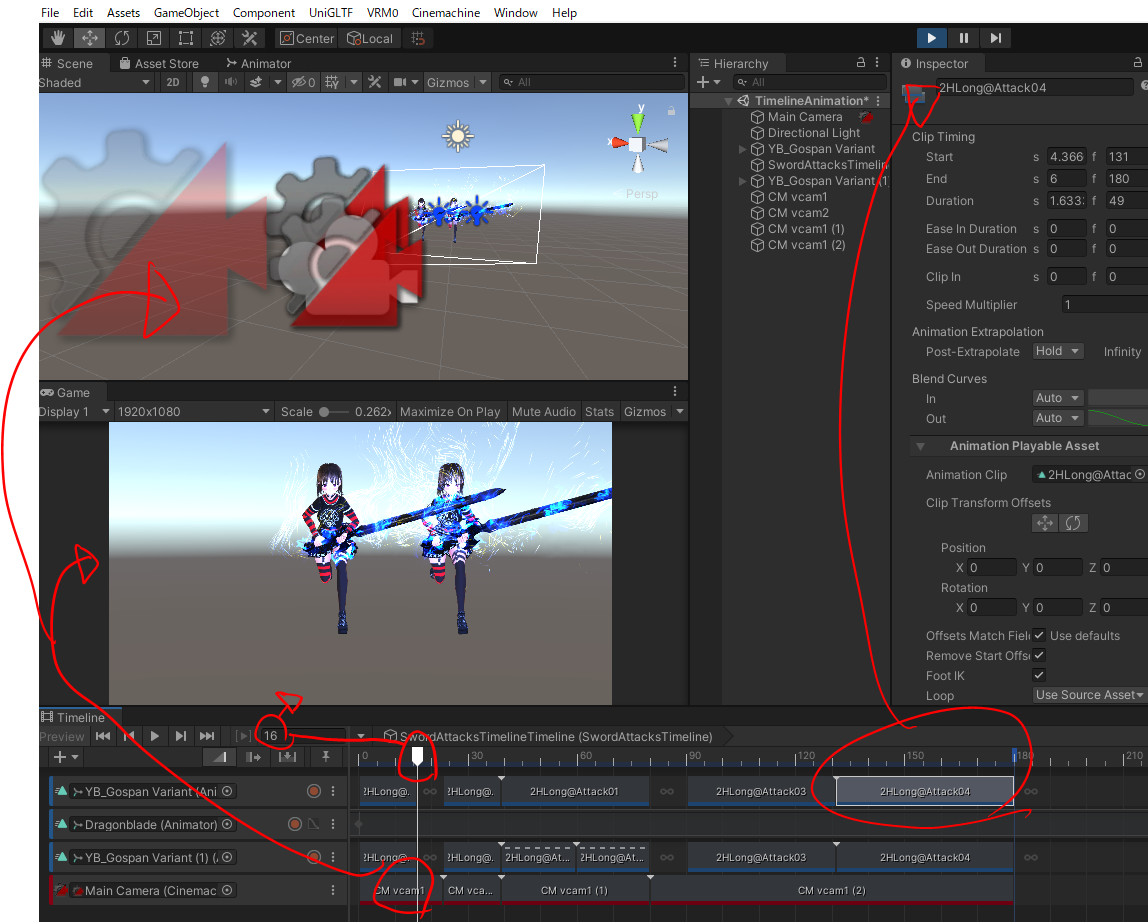This screenshot has height=922, width=1148.
Task: Click the Step frame button
Action: click(996, 38)
